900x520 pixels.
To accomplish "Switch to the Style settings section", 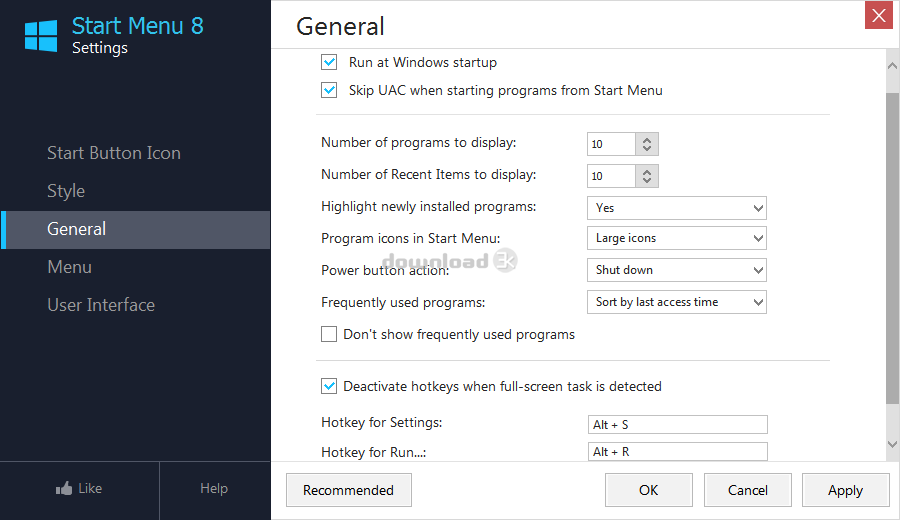I will [66, 191].
